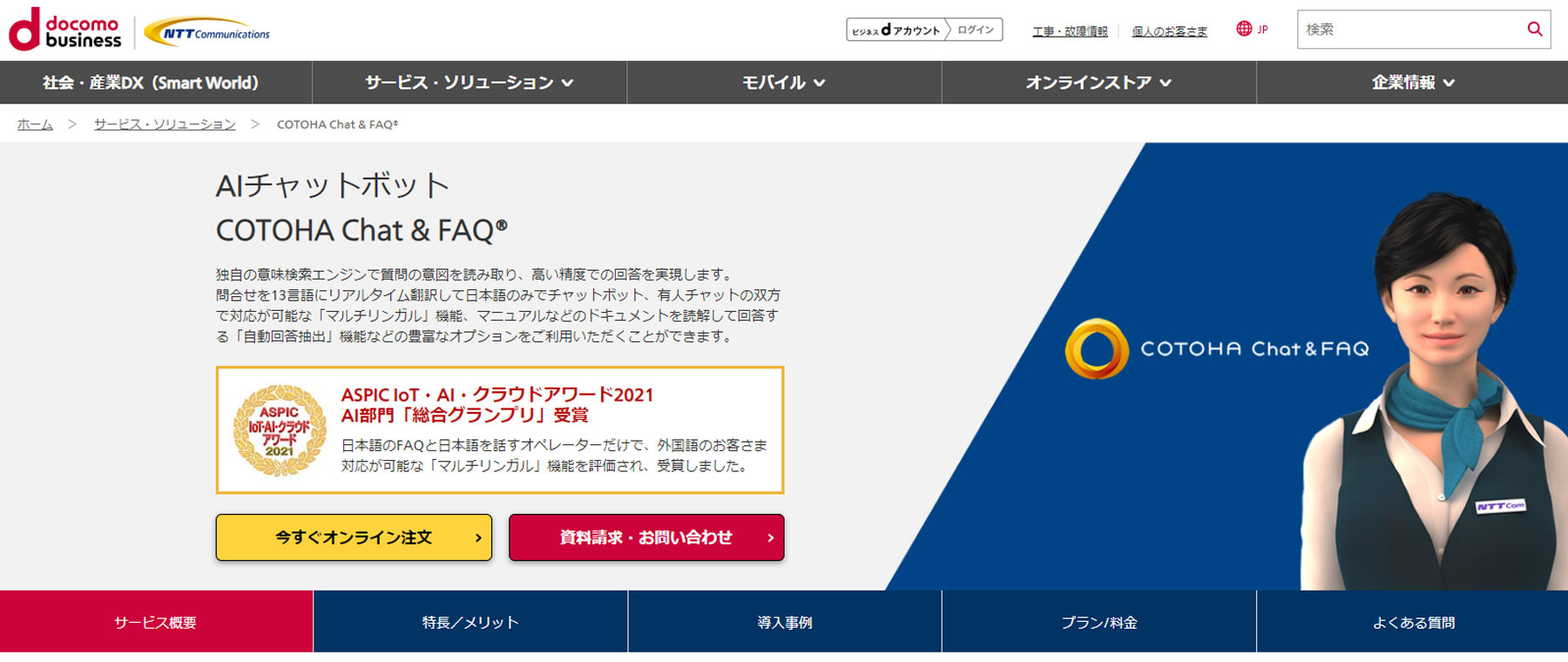
Task: Go to サービス・ソリューション breadcrumb
Action: pos(165,125)
